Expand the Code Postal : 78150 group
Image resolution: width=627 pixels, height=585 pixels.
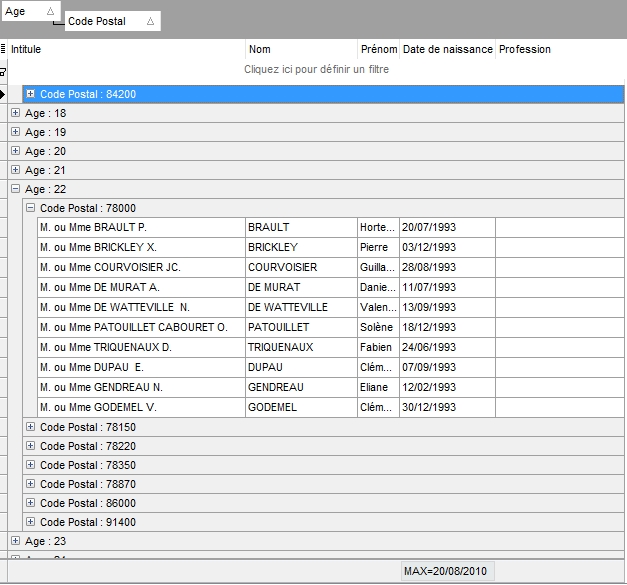pos(30,427)
